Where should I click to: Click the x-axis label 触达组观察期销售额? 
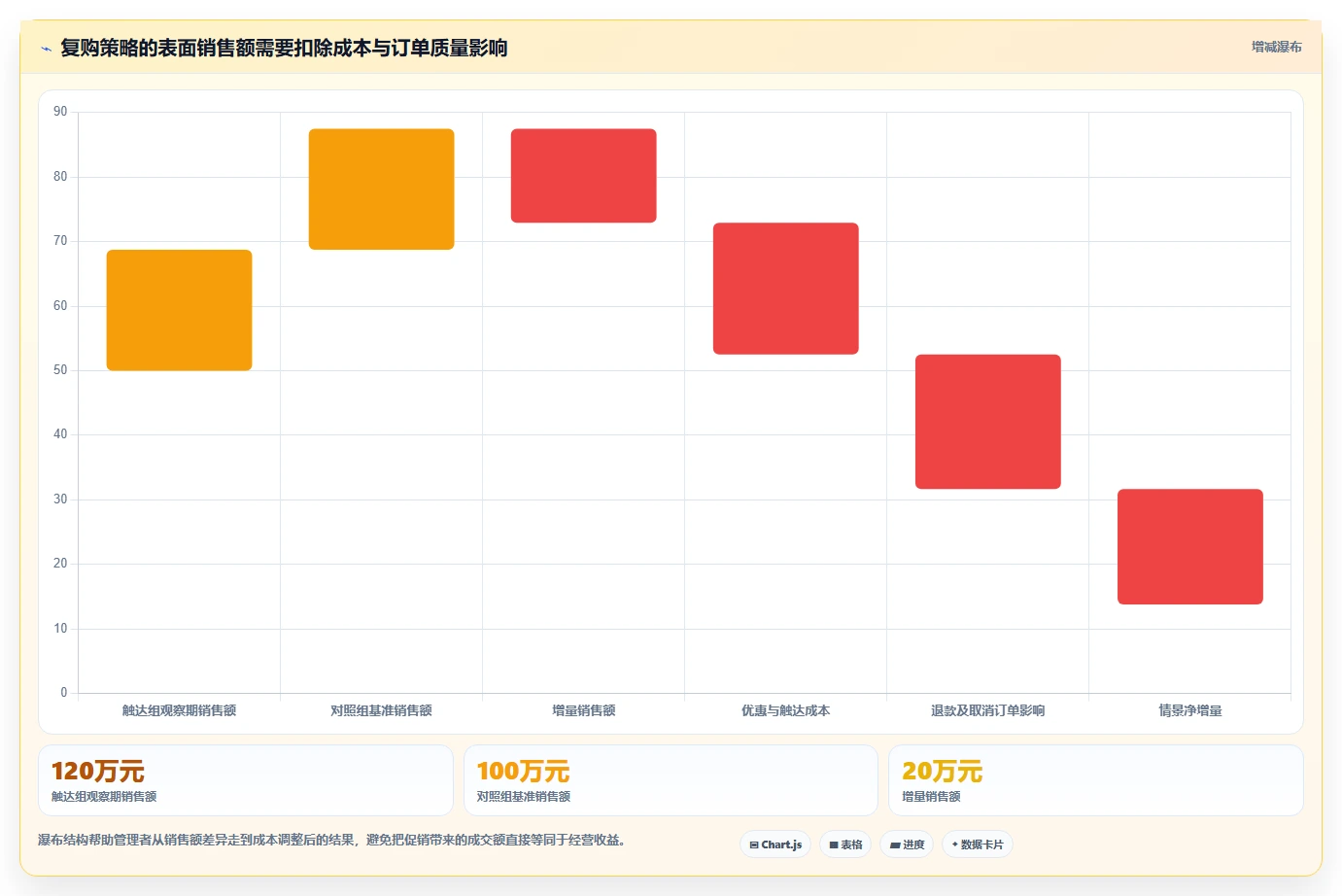179,710
